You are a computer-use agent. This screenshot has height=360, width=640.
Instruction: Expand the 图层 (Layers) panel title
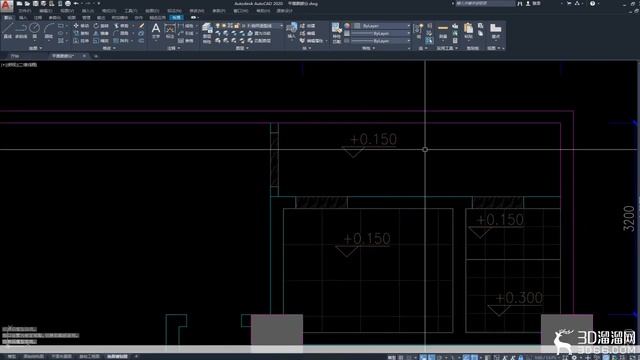242,48
